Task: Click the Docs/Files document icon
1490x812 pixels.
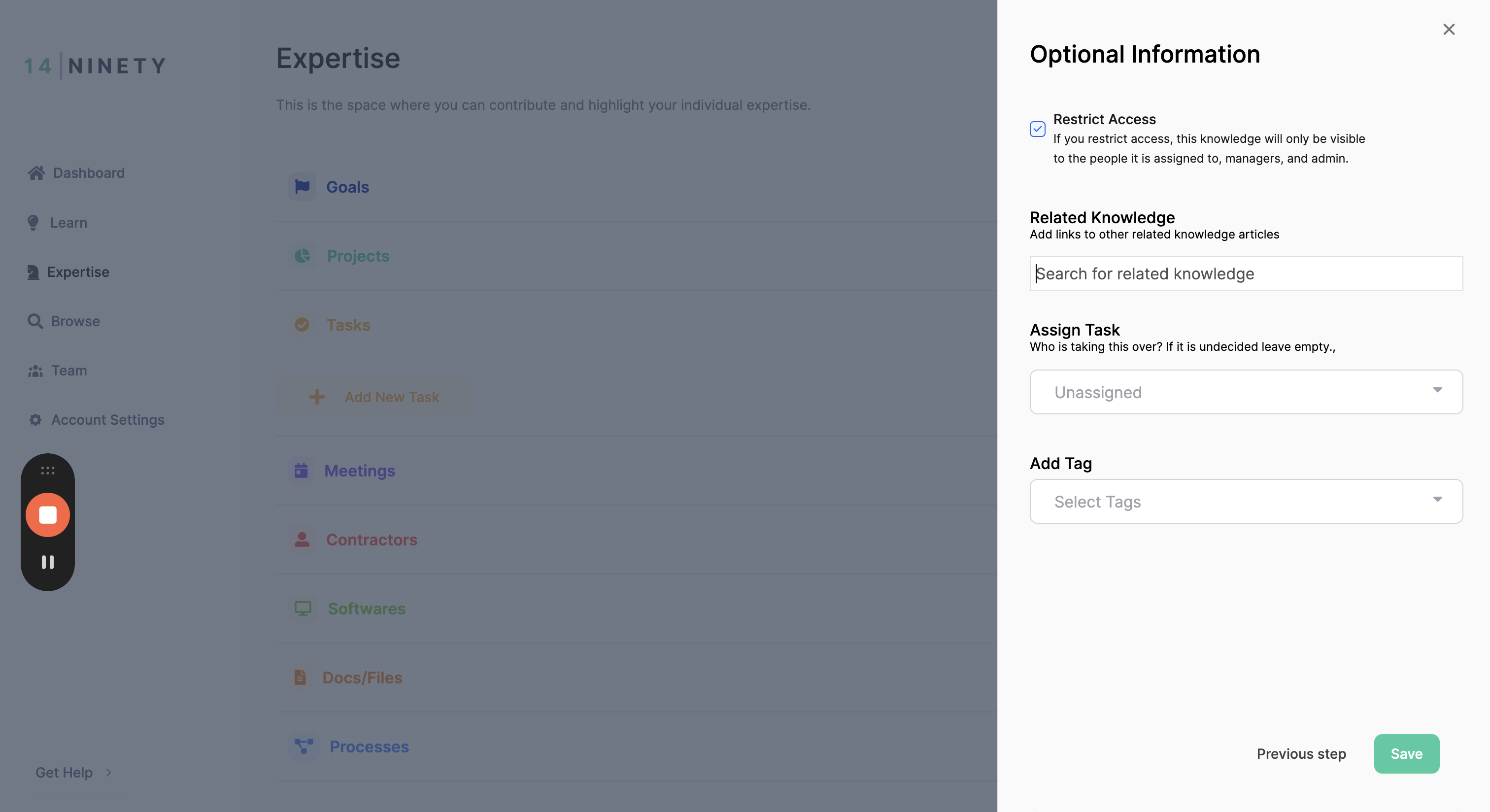Action: click(300, 677)
